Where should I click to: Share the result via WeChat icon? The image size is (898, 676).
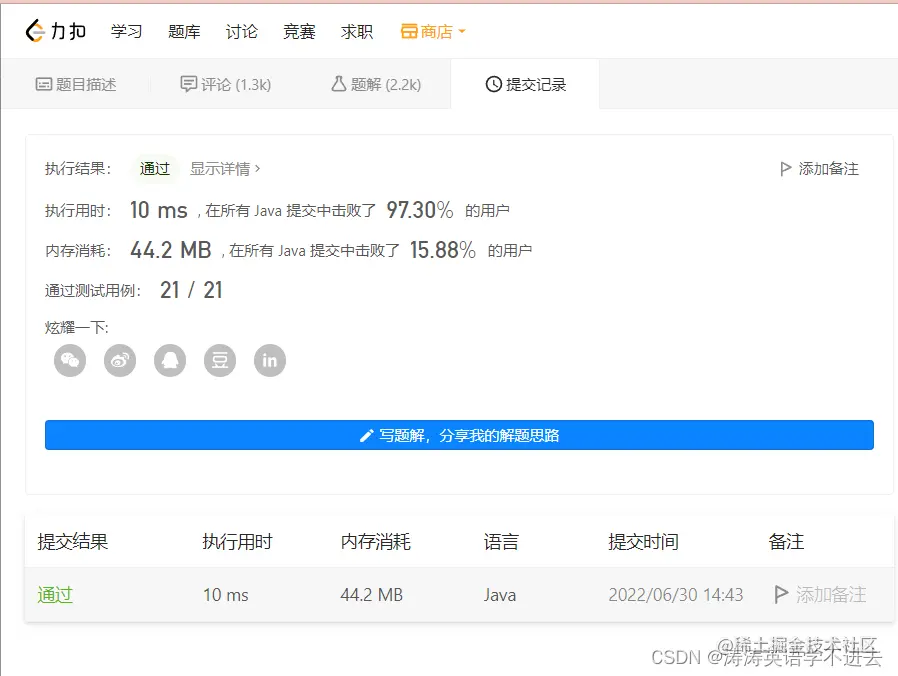click(69, 360)
